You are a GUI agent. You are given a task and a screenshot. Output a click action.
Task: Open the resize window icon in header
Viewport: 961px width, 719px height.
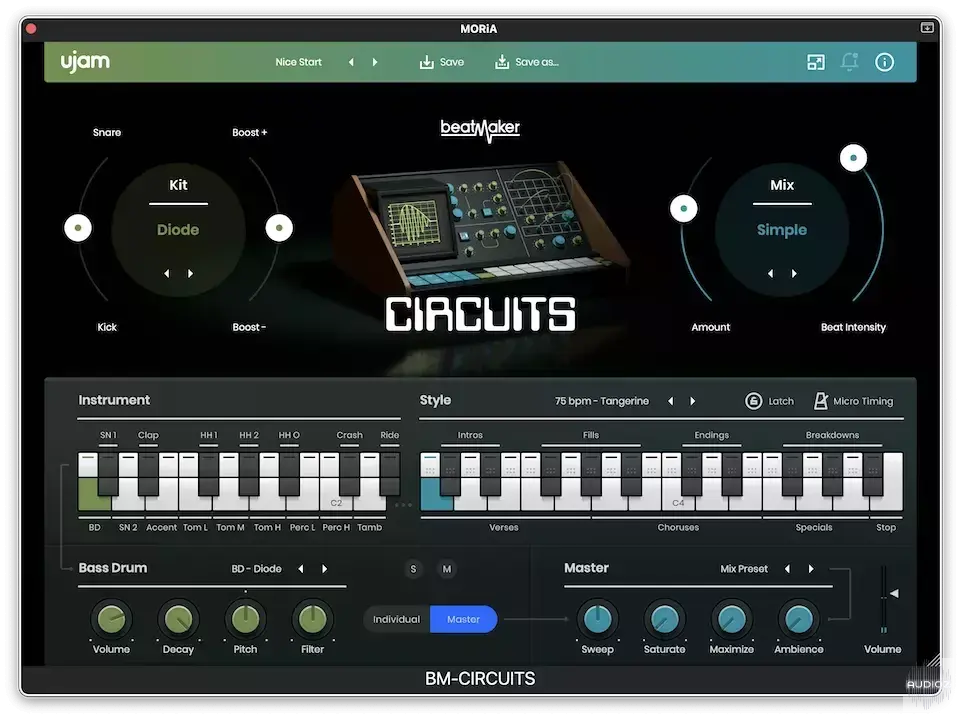(x=815, y=62)
